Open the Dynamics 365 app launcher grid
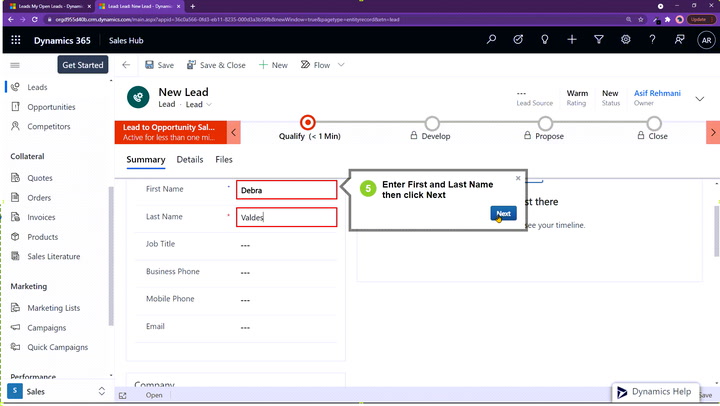This screenshot has height=406, width=720. [16, 40]
